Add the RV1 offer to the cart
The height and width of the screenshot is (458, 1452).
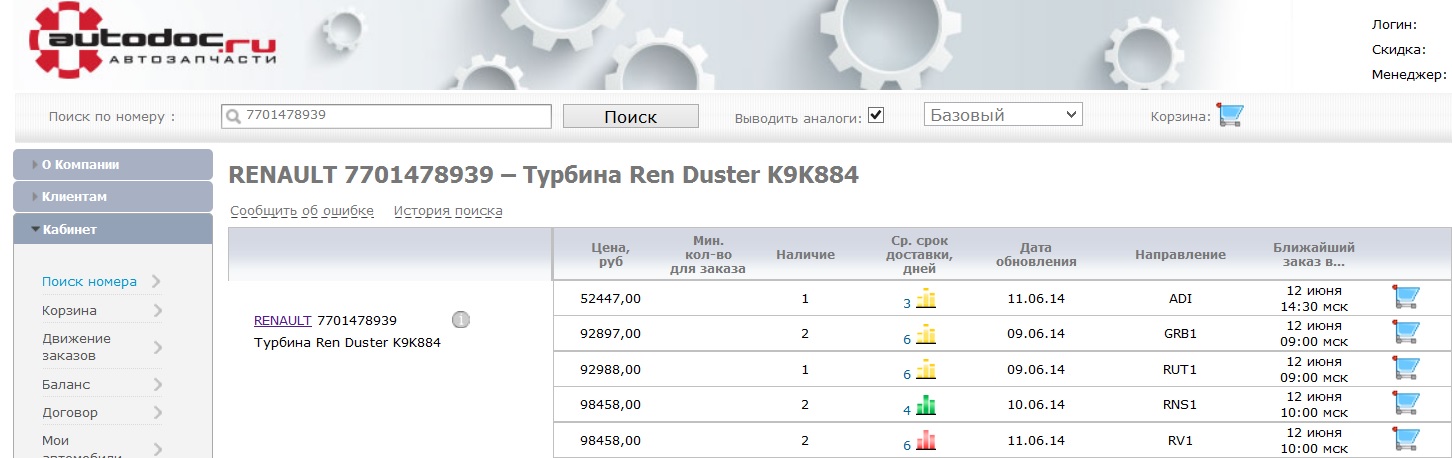pyautogui.click(x=1406, y=439)
